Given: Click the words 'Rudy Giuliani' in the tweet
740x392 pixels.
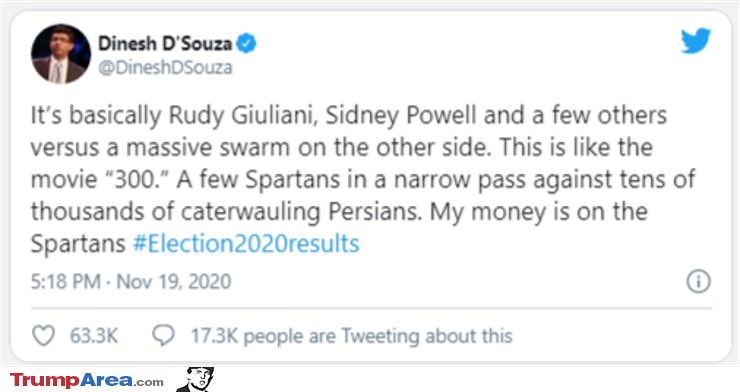Looking at the screenshot, I should pos(243,116).
